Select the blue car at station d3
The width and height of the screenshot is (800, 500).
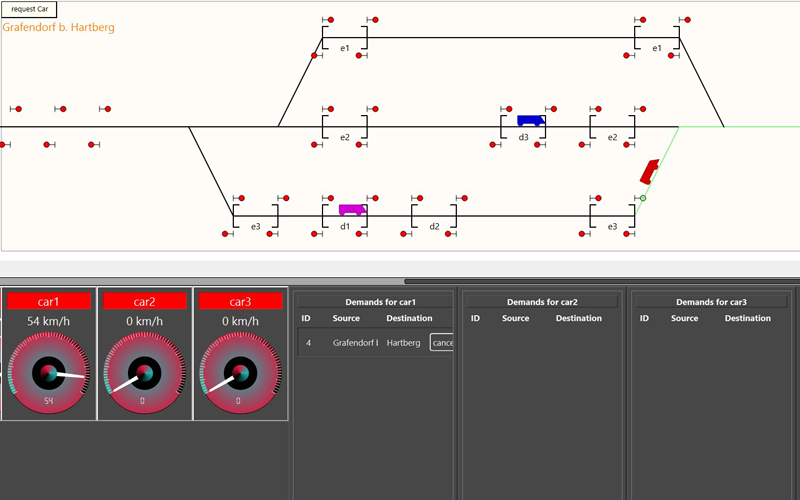click(x=531, y=120)
